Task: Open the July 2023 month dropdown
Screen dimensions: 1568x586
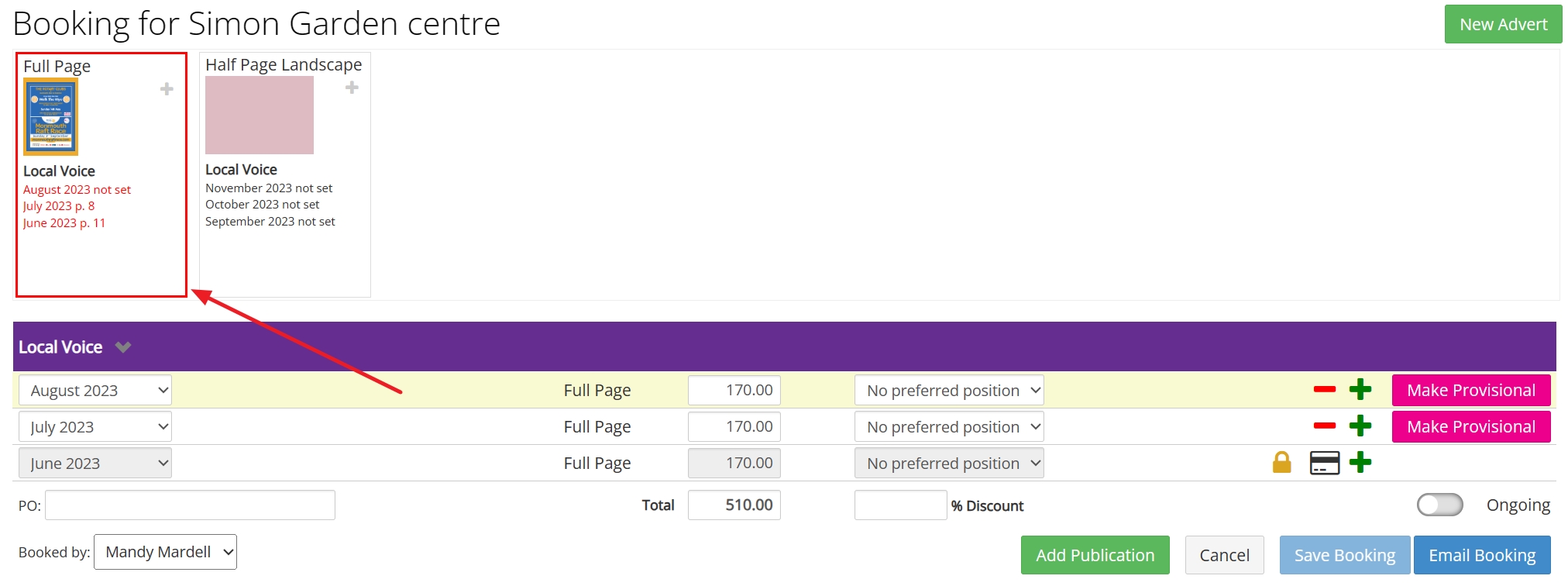Action: tap(95, 426)
